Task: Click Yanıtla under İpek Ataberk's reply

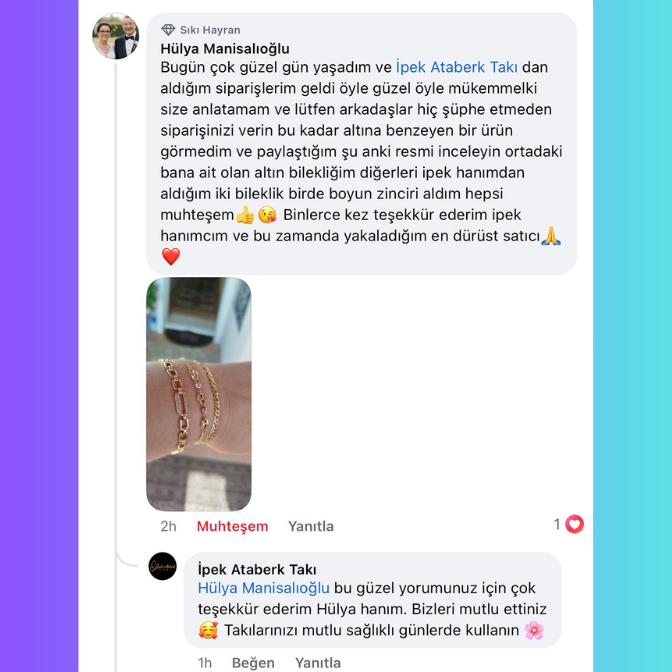Action: click(x=318, y=663)
